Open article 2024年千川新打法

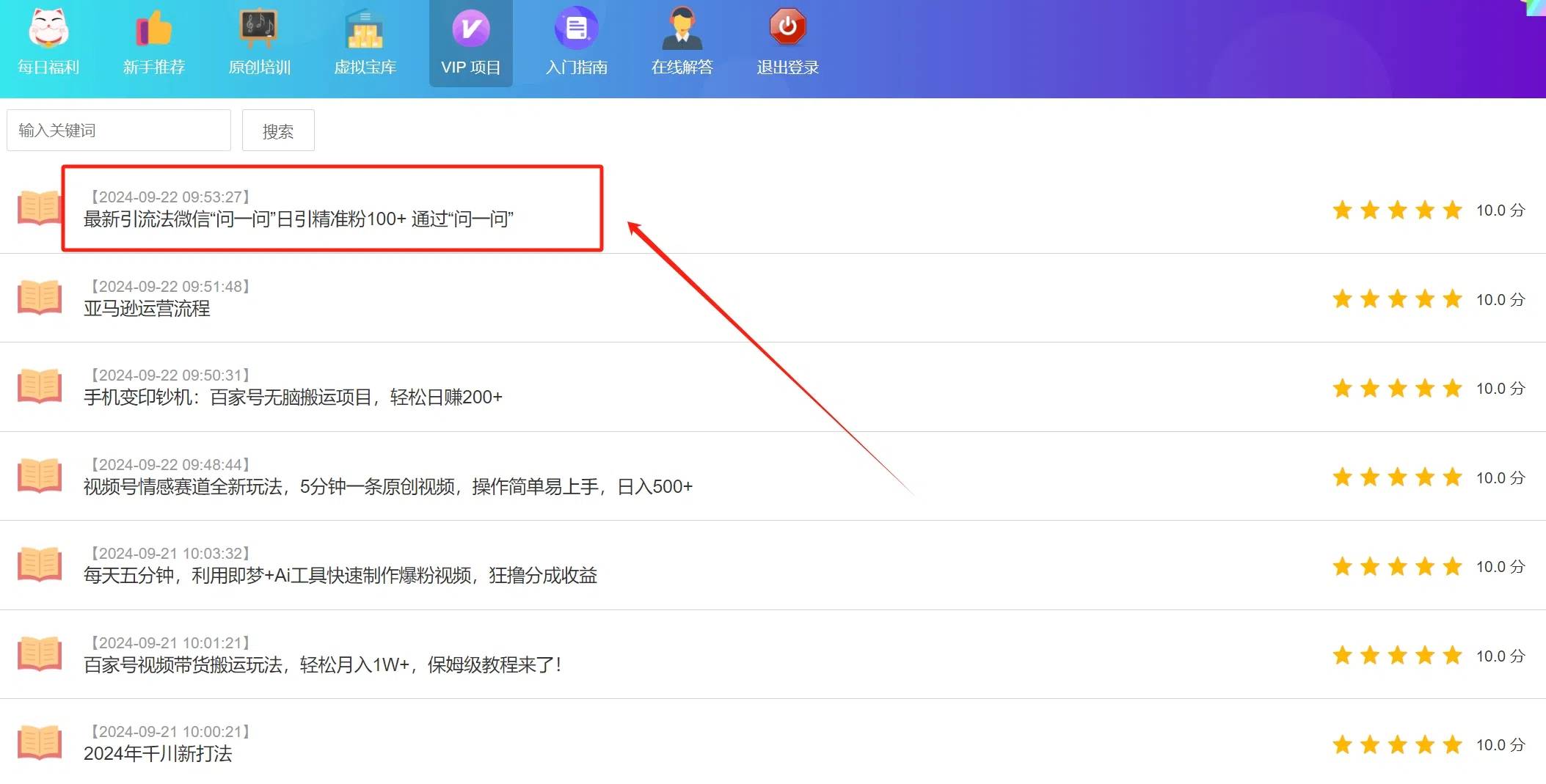158,753
